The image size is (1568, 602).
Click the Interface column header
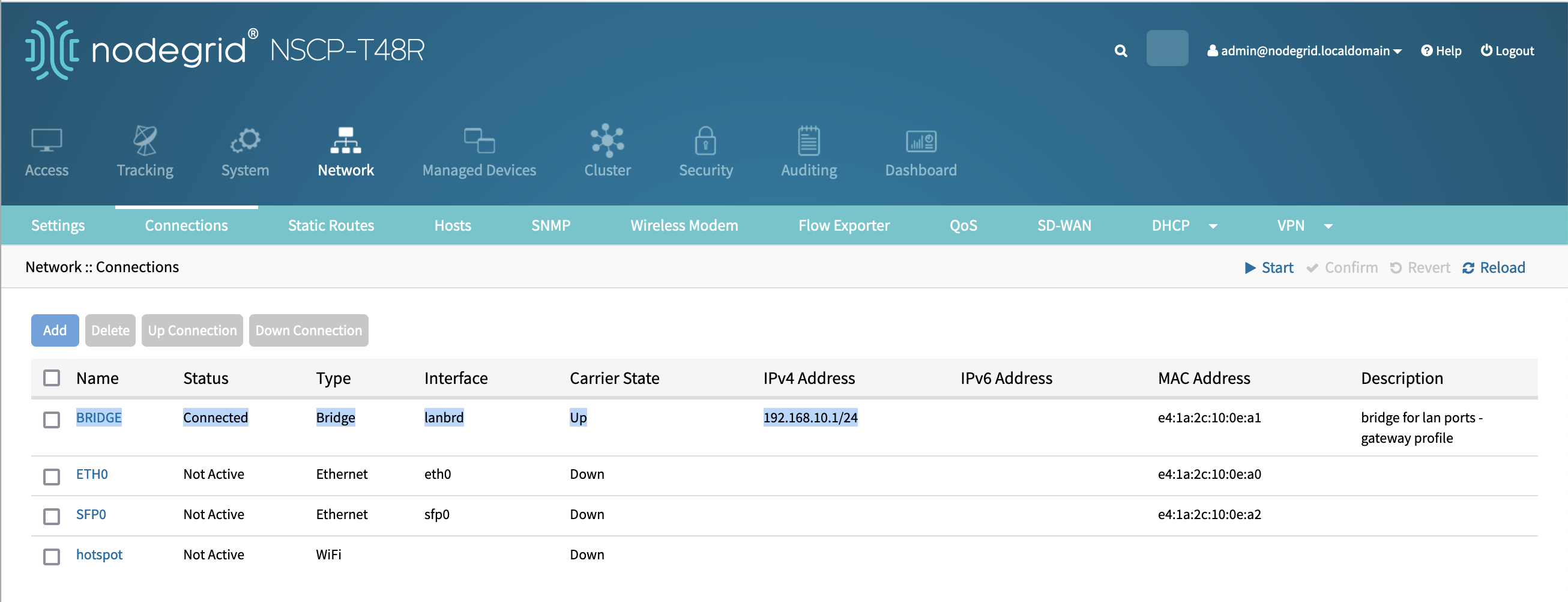[456, 378]
